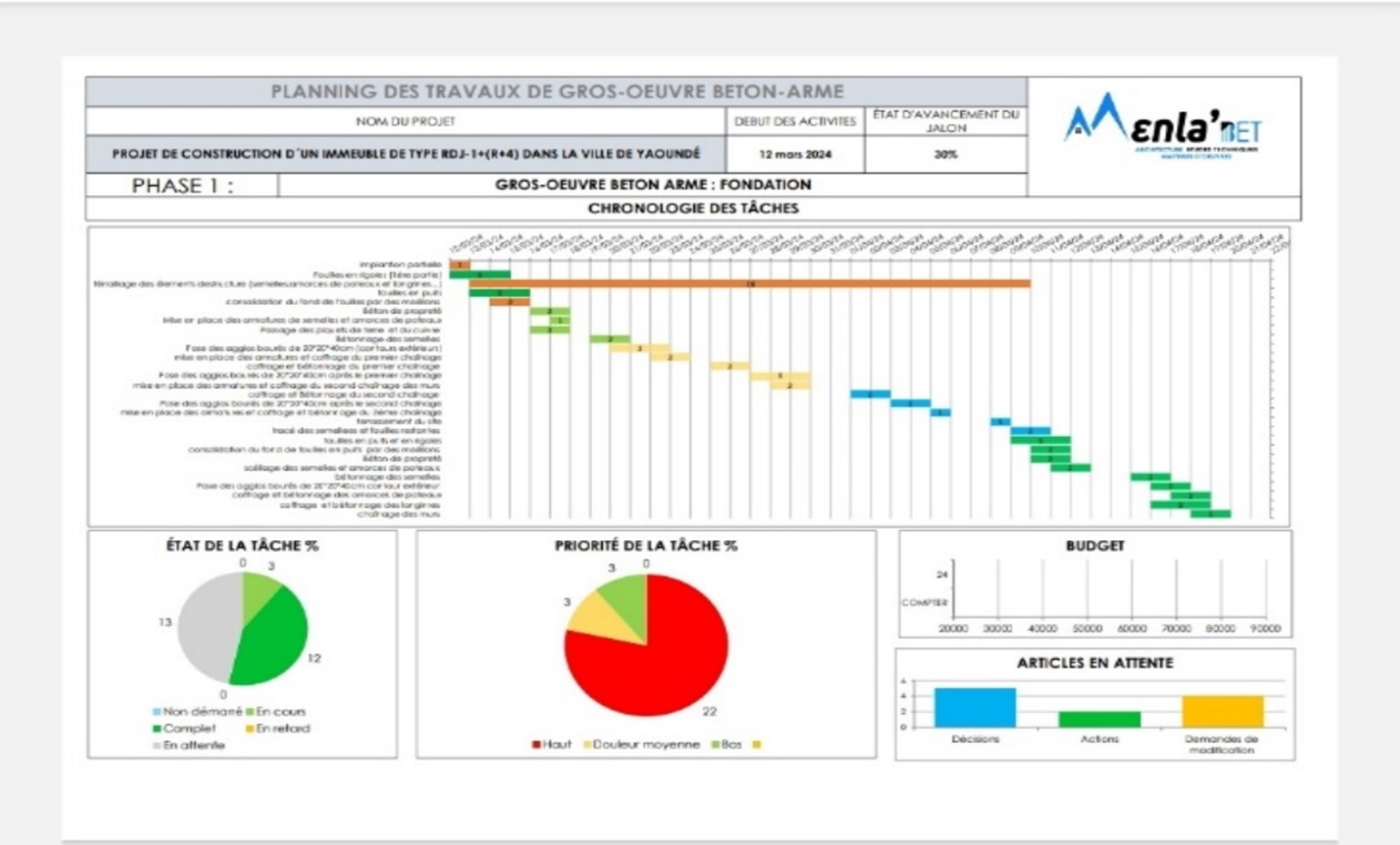This screenshot has width=1400, height=845.
Task: Select the 'Demandes de modification' orange bar
Action: click(x=1222, y=711)
